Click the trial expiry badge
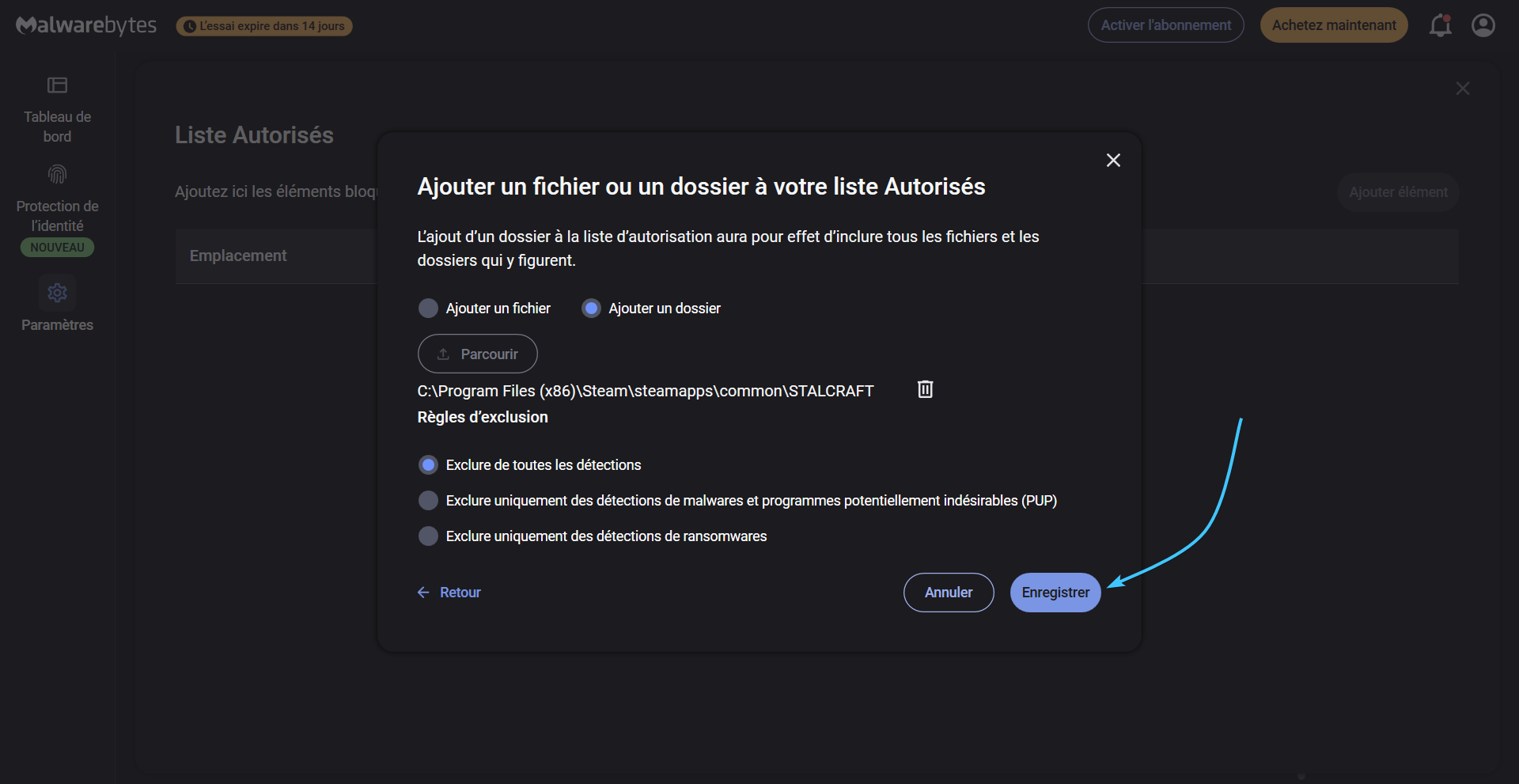This screenshot has height=784, width=1519. click(264, 26)
